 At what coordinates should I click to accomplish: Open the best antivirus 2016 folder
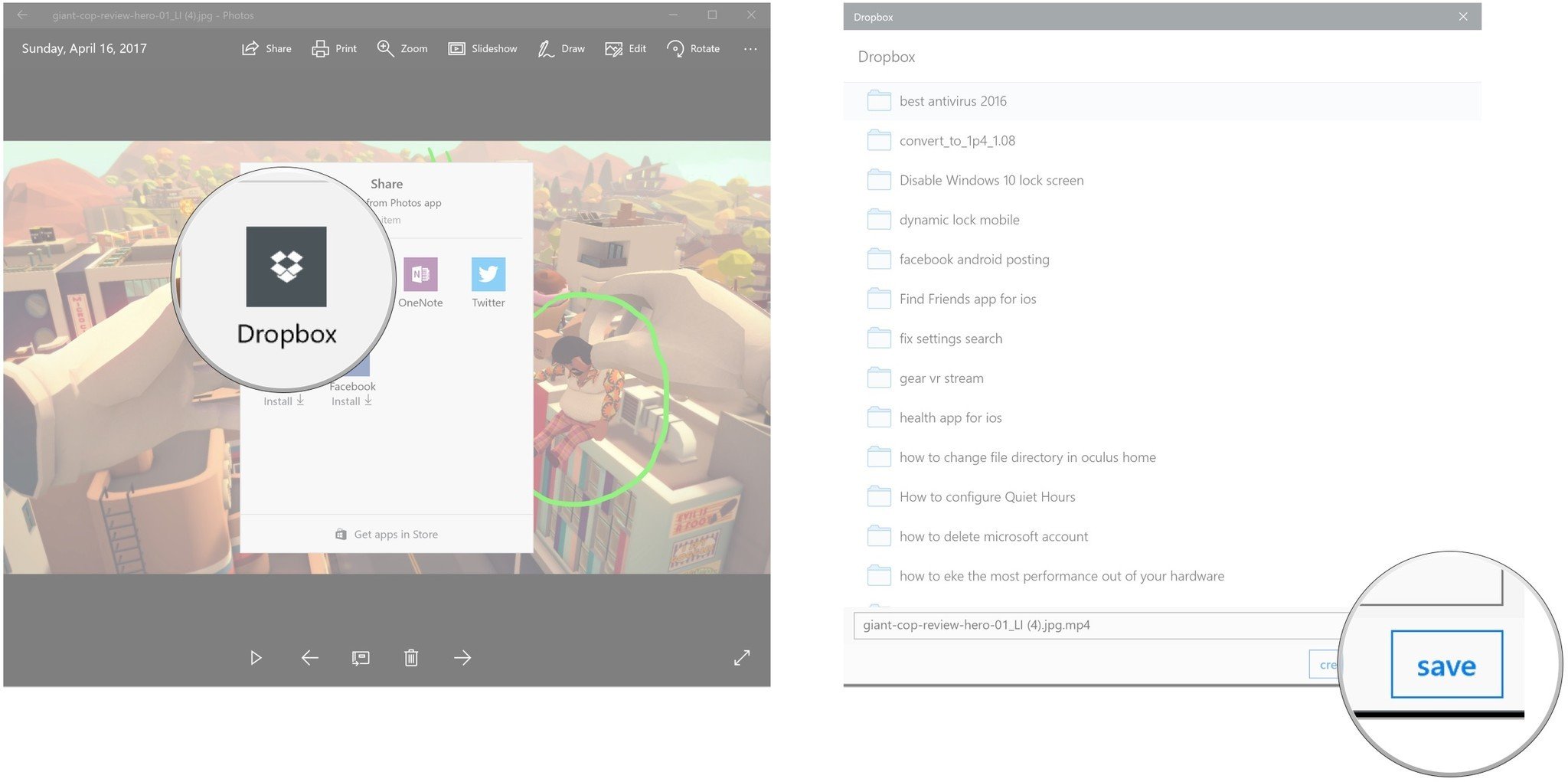[x=1162, y=101]
